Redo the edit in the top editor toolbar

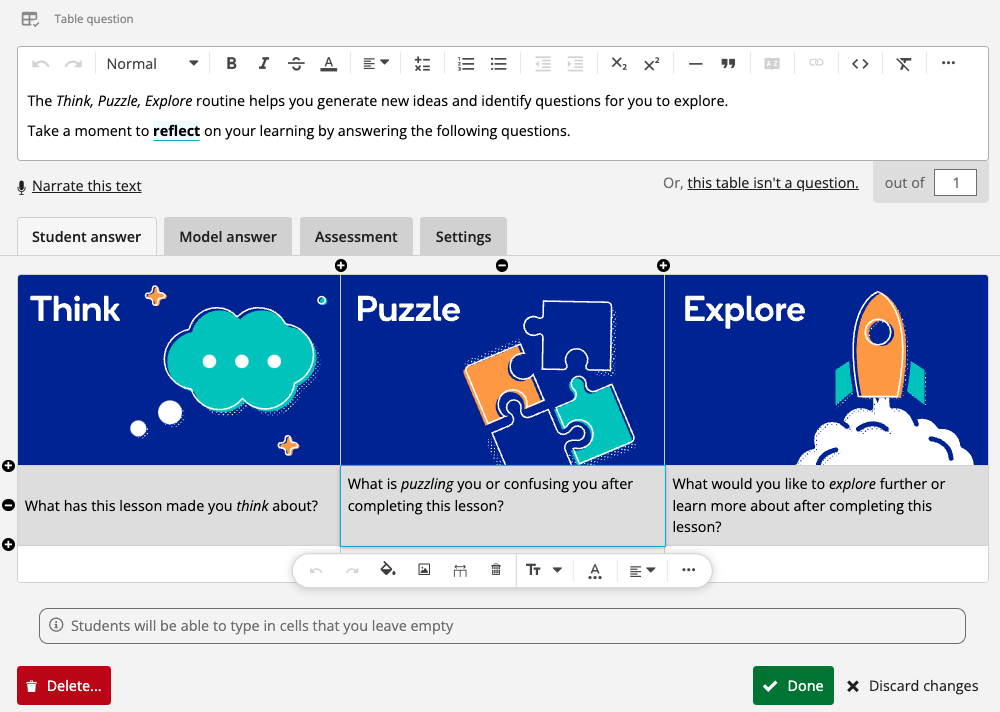click(73, 64)
